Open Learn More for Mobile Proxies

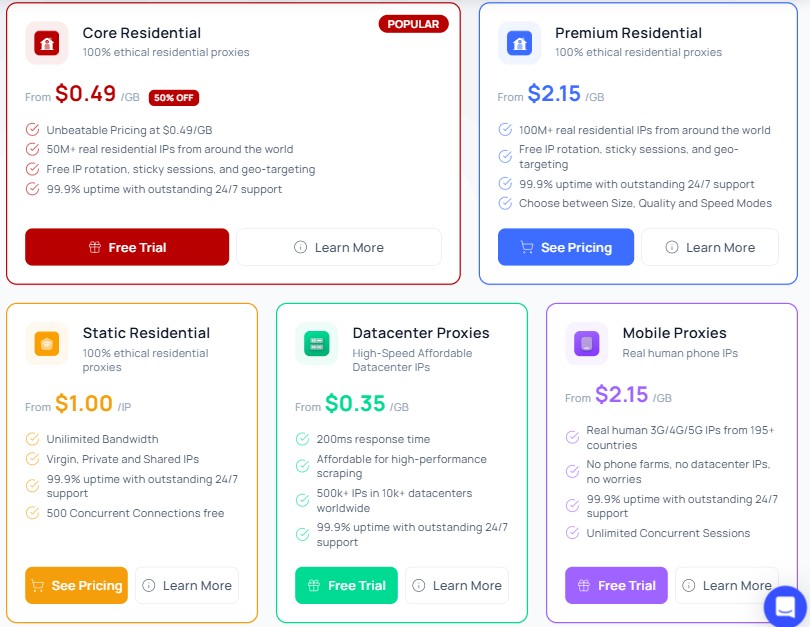(727, 585)
